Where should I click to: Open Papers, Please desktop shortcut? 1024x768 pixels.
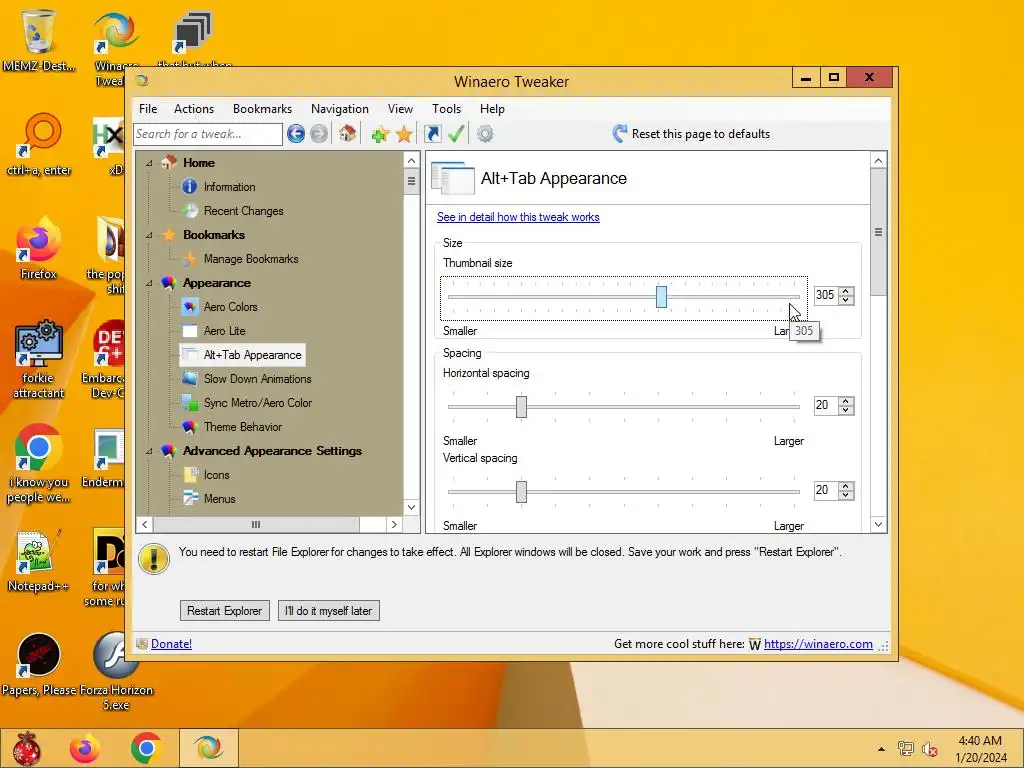[39, 662]
